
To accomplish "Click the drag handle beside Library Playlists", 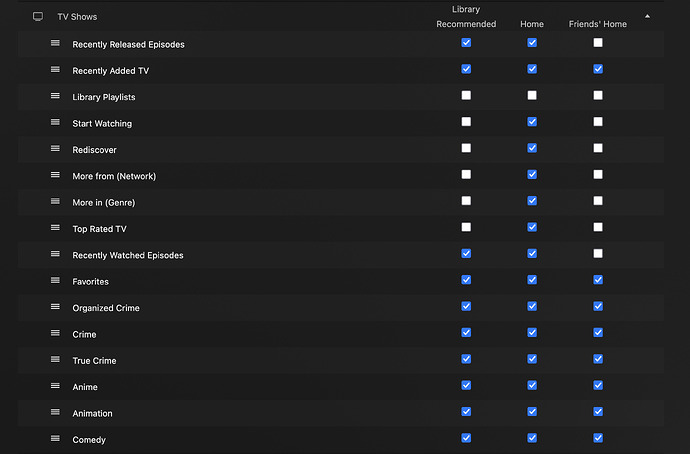I will (x=55, y=96).
